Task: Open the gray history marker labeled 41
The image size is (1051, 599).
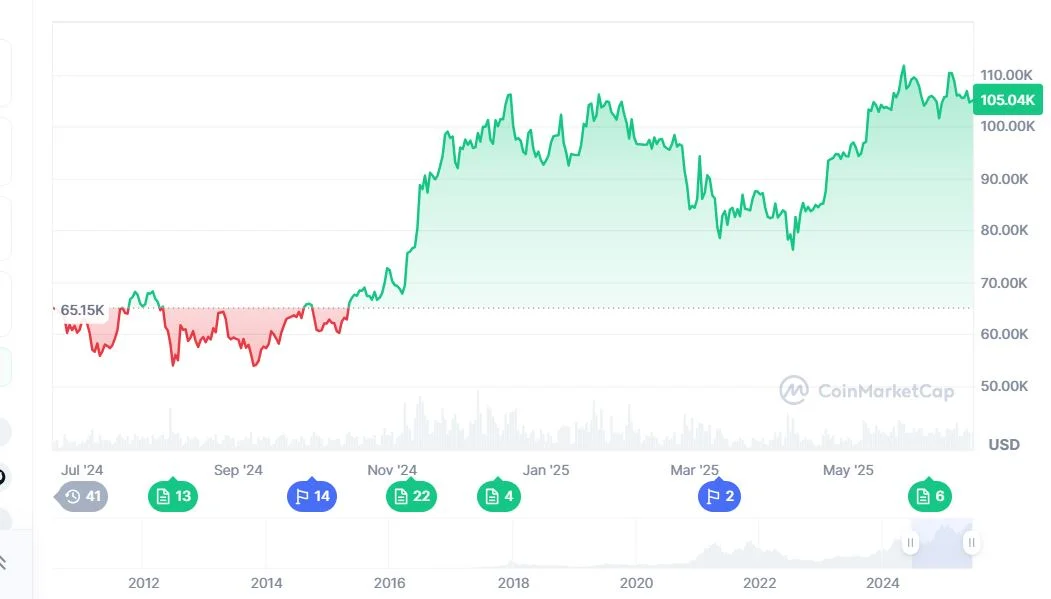Action: click(x=83, y=496)
